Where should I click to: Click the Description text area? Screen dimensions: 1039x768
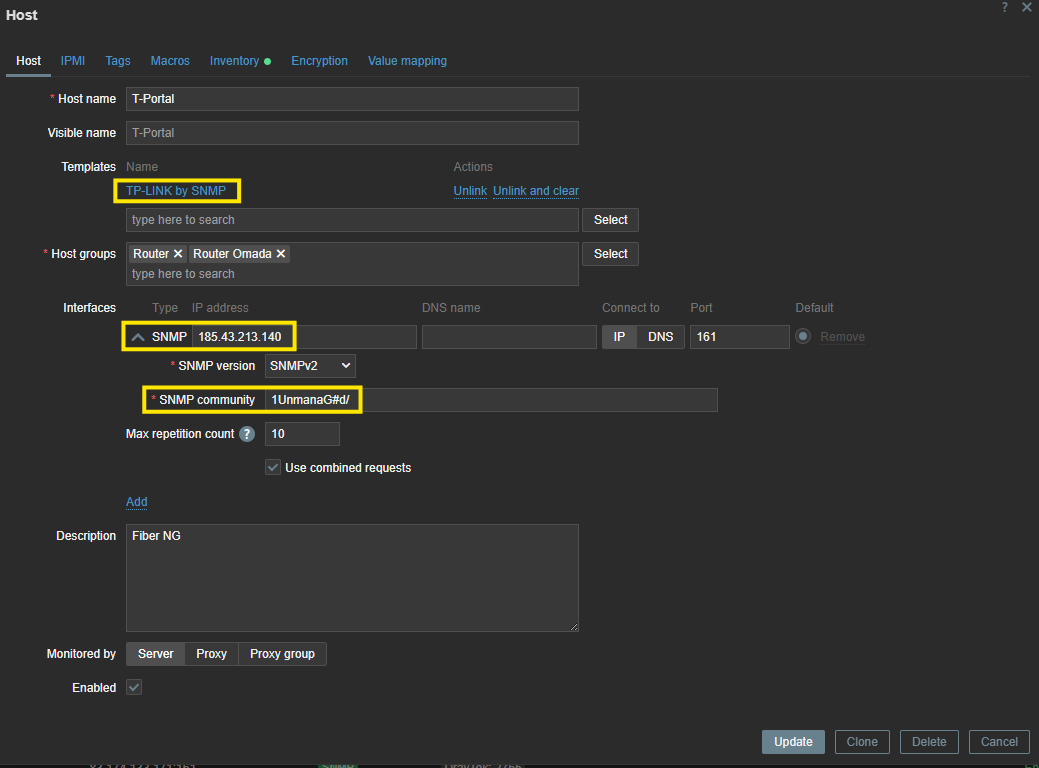[x=353, y=578]
